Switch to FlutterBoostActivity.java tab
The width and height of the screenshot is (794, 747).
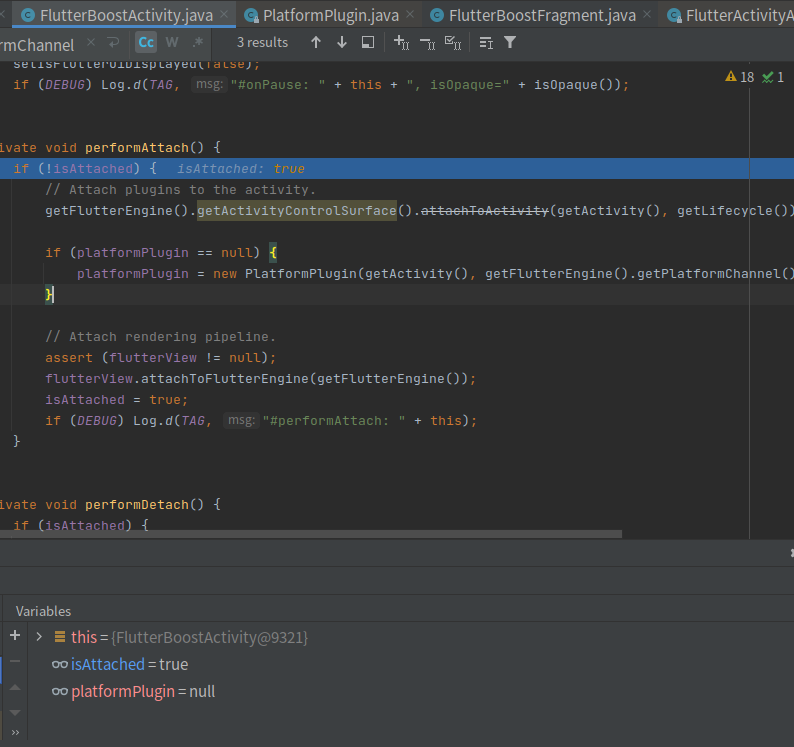(126, 16)
